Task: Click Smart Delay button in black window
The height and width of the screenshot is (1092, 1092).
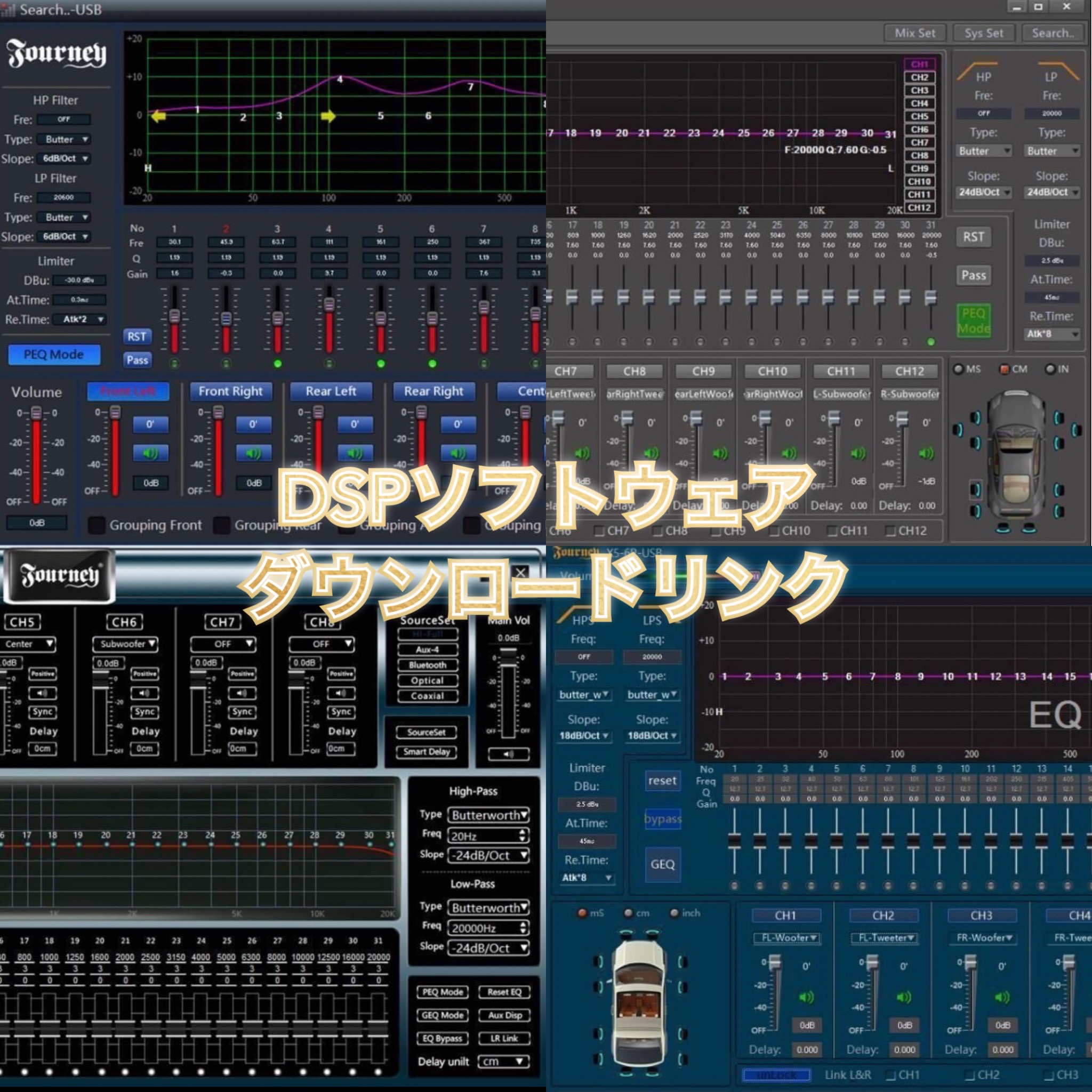Action: click(x=427, y=752)
